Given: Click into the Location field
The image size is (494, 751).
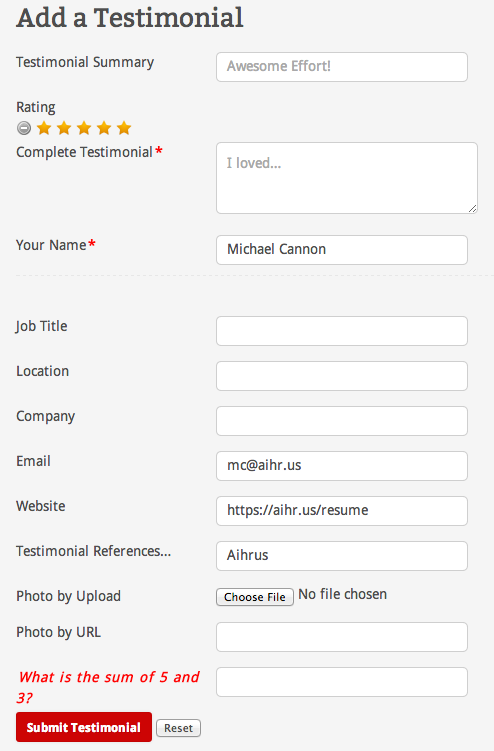Looking at the screenshot, I should pos(342,376).
